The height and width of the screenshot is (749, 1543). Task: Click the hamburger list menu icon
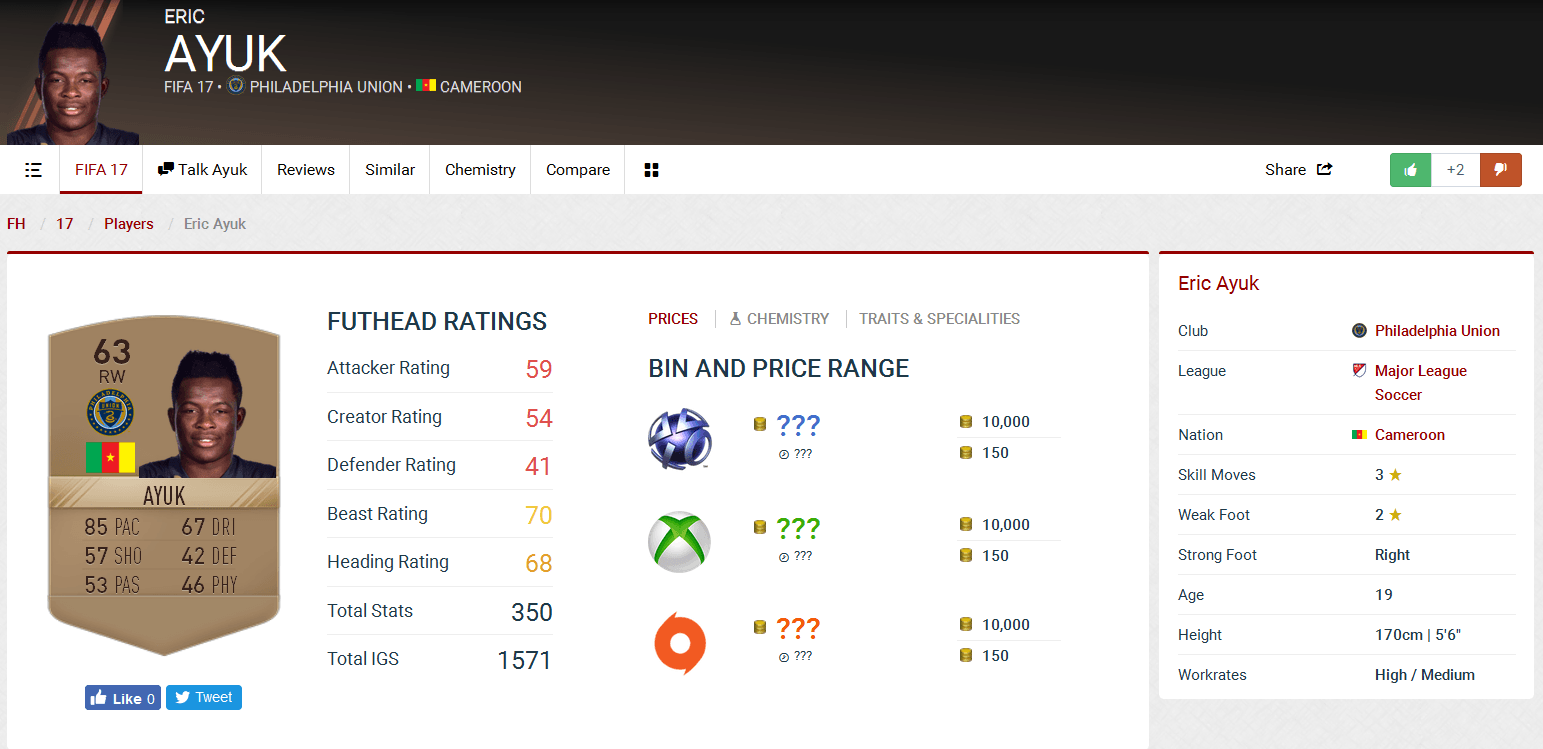(33, 170)
